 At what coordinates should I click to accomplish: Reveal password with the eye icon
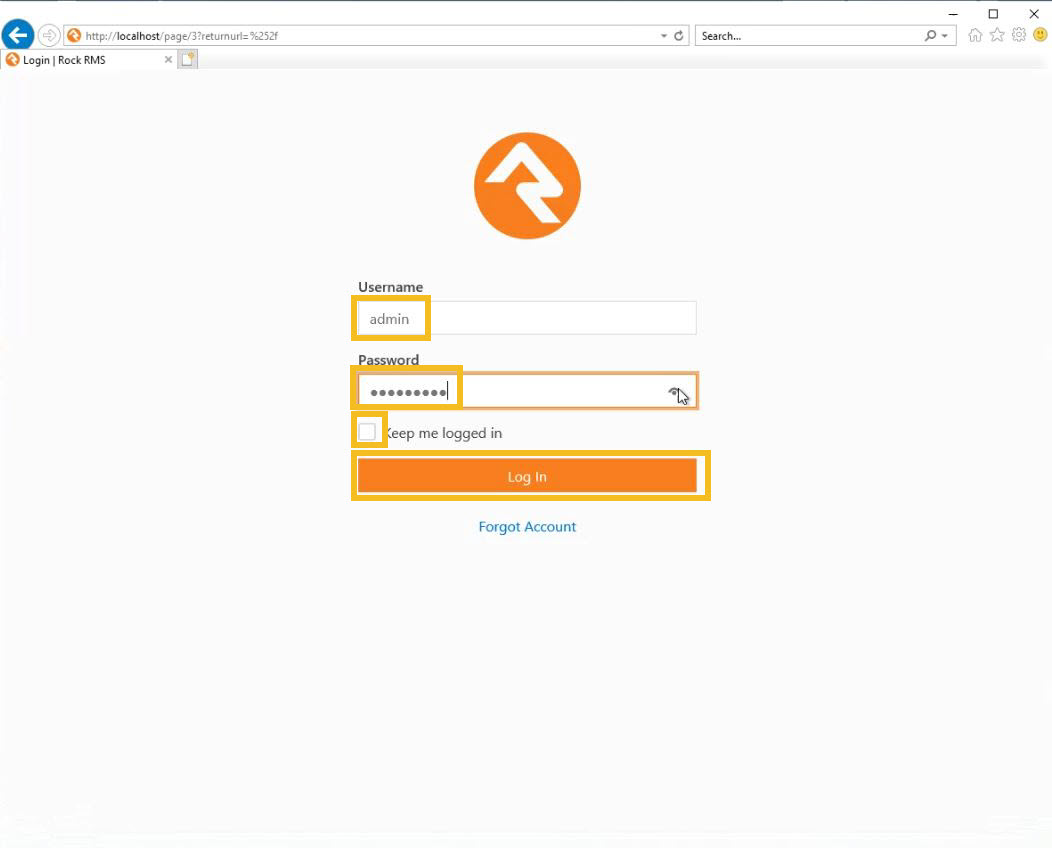[x=674, y=392]
